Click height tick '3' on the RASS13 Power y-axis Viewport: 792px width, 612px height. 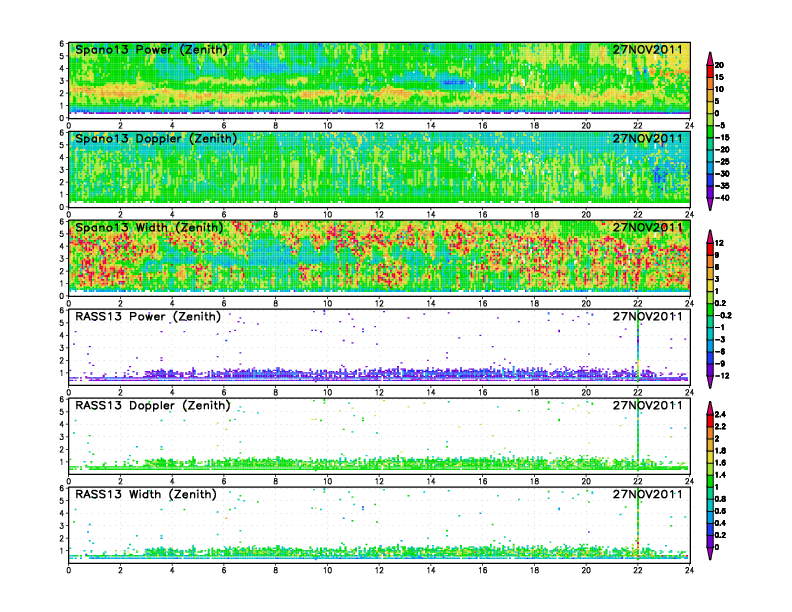pyautogui.click(x=62, y=348)
